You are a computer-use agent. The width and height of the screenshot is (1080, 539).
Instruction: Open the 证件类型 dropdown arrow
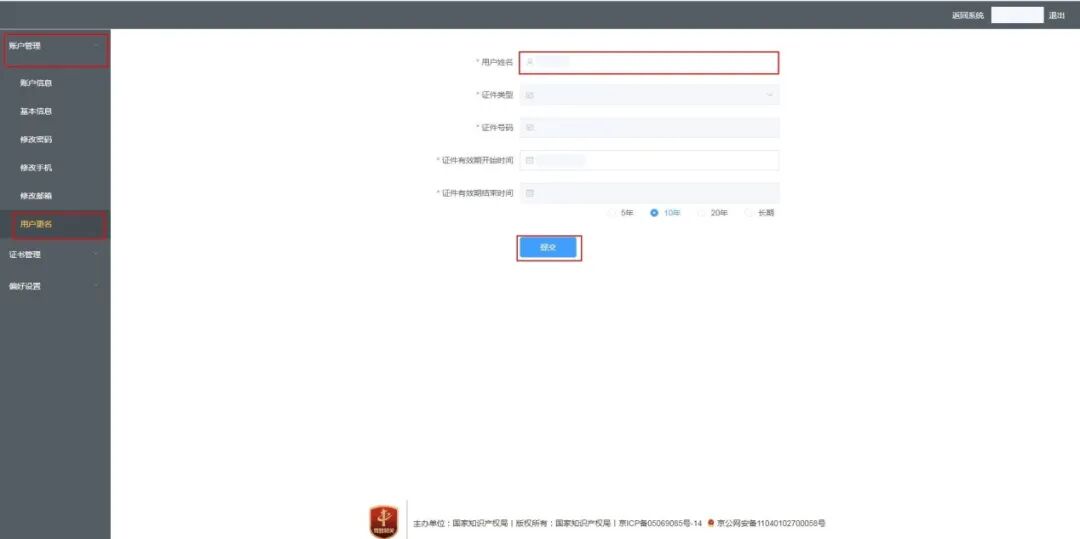click(x=770, y=95)
